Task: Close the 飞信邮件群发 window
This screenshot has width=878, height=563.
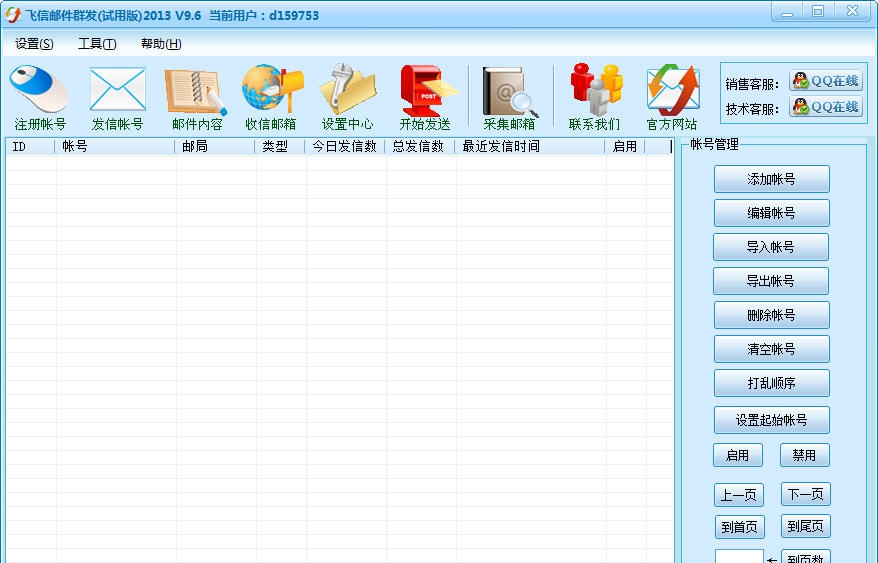Action: 853,12
